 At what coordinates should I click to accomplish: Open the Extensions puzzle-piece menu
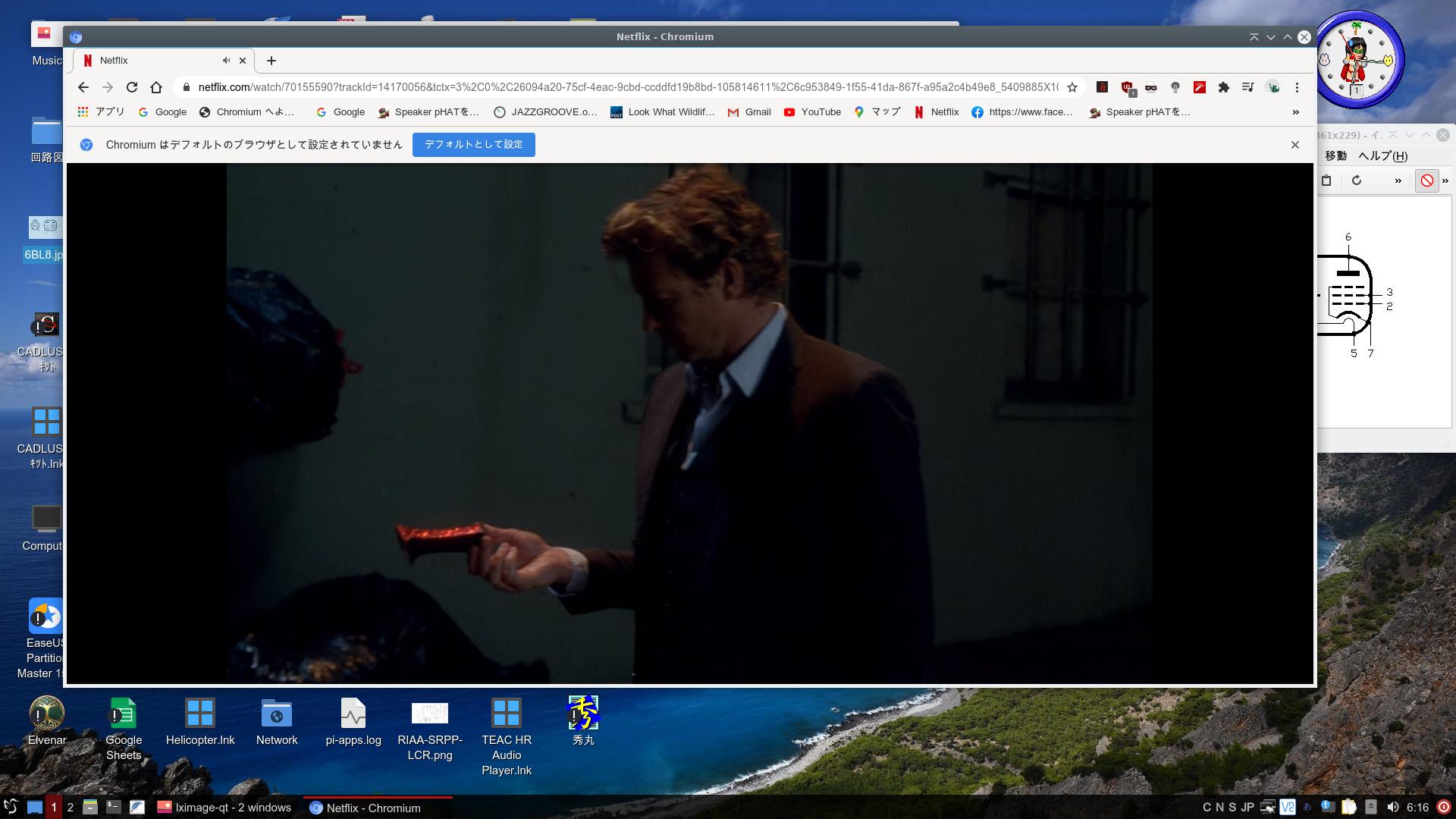pos(1224,87)
